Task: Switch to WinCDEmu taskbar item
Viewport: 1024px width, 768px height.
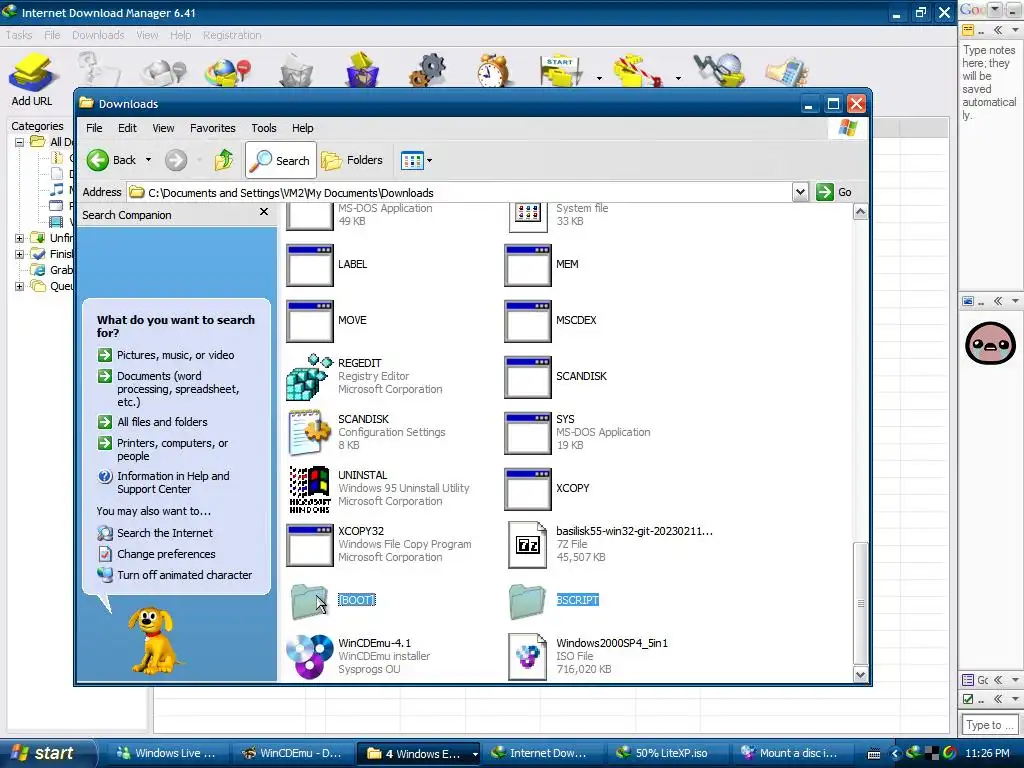Action: [x=293, y=753]
